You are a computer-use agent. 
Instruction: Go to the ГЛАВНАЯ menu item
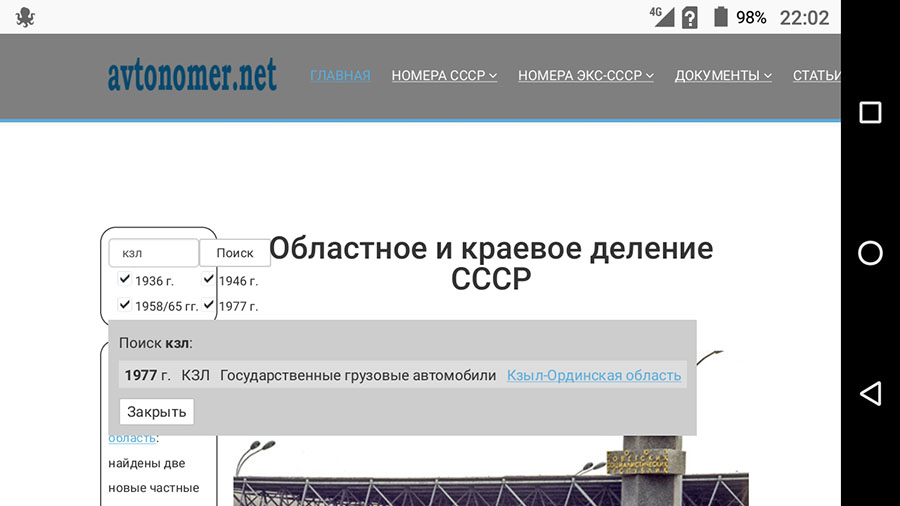click(340, 76)
